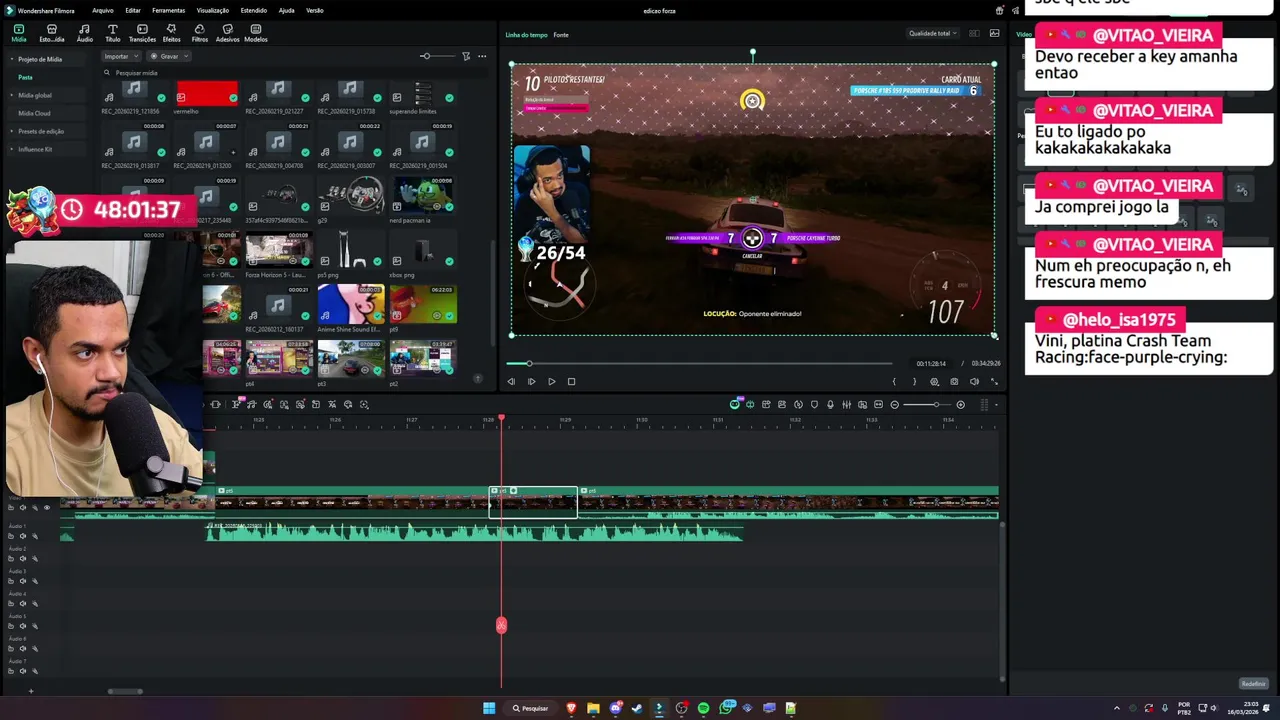Click the timeline audio mixer icon
Image resolution: width=1280 pixels, height=720 pixels.
pos(847,404)
